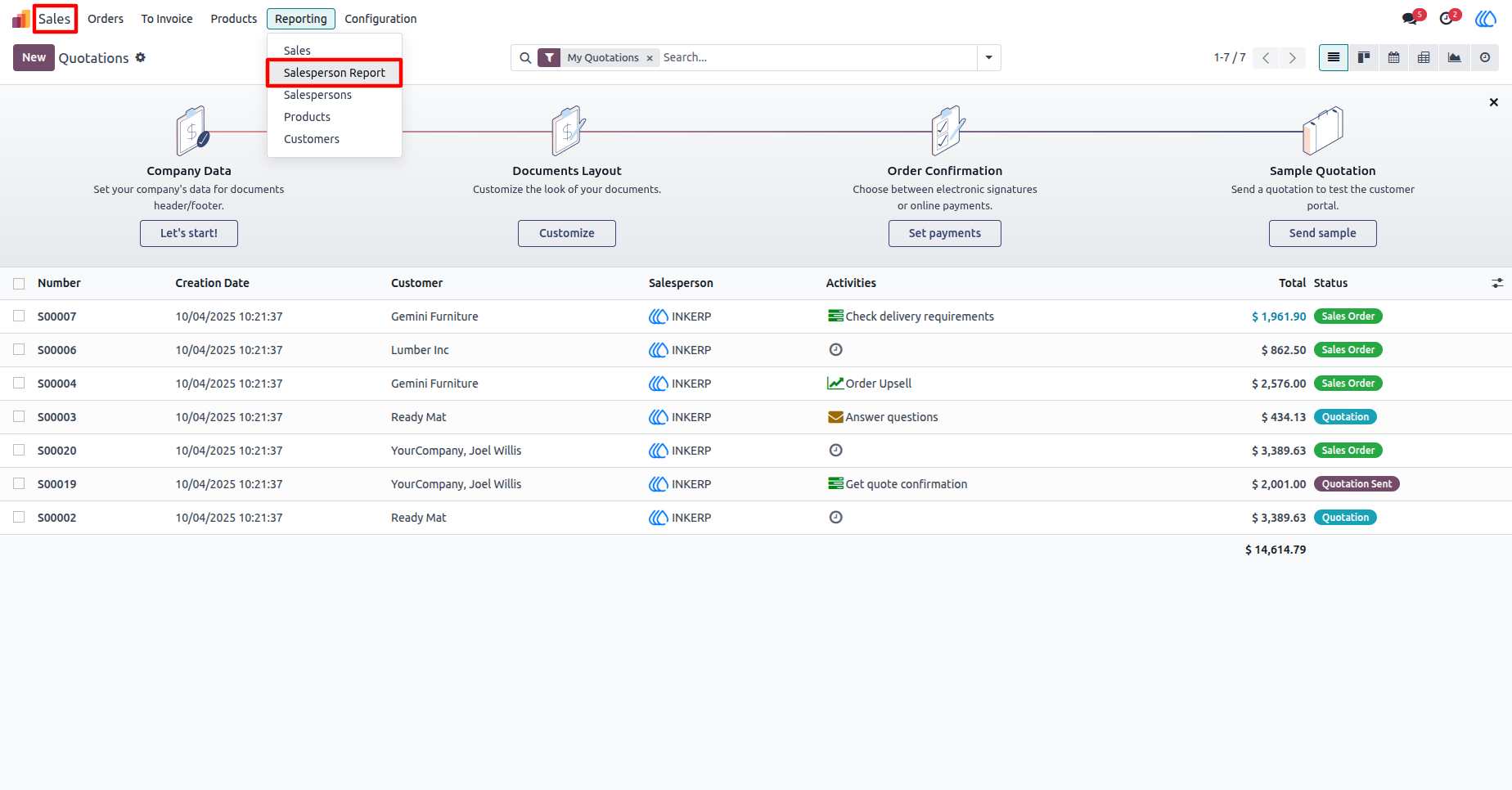
Task: Open the pivot table view
Action: point(1424,57)
